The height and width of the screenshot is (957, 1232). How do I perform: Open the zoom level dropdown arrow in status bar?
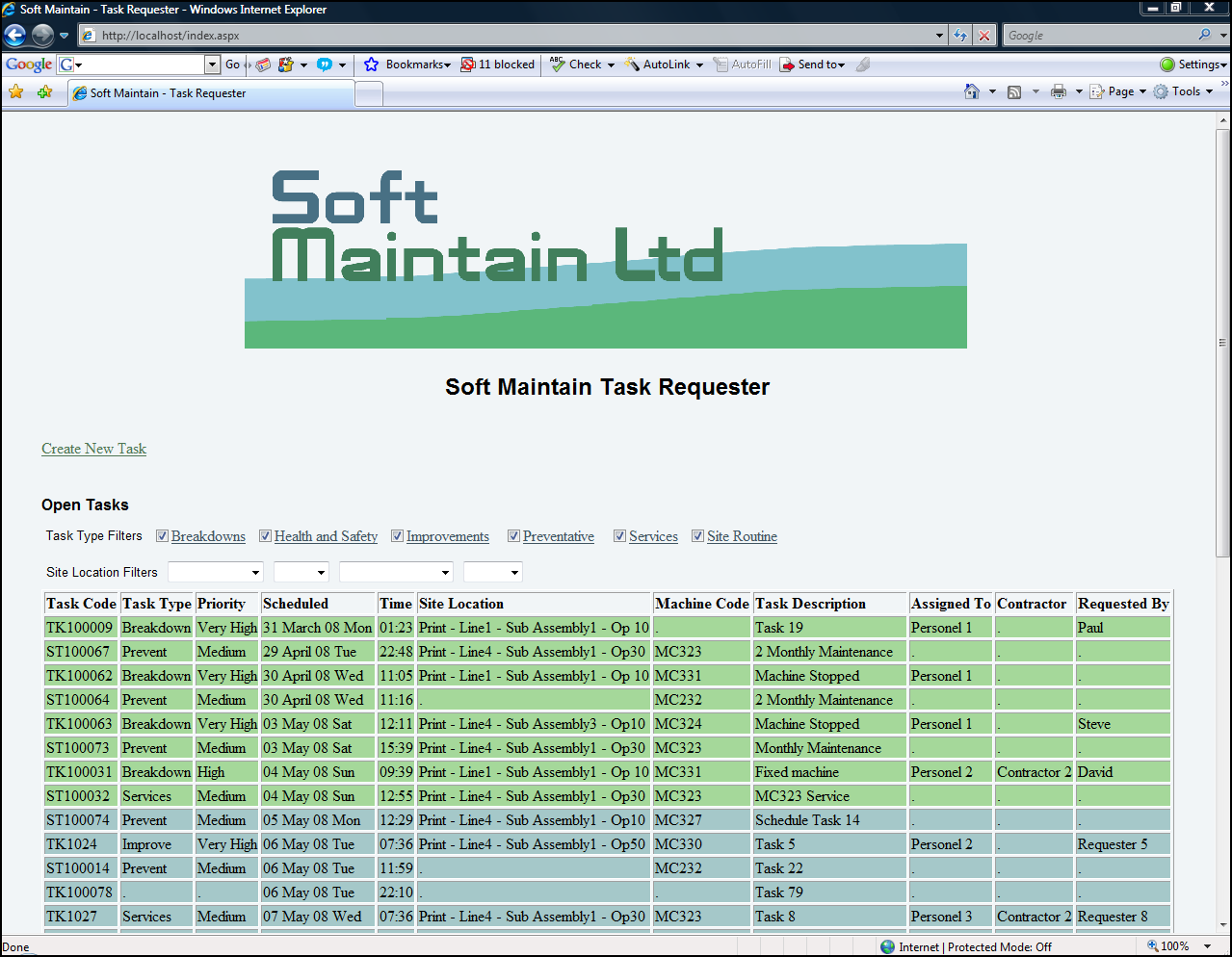coord(1208,946)
